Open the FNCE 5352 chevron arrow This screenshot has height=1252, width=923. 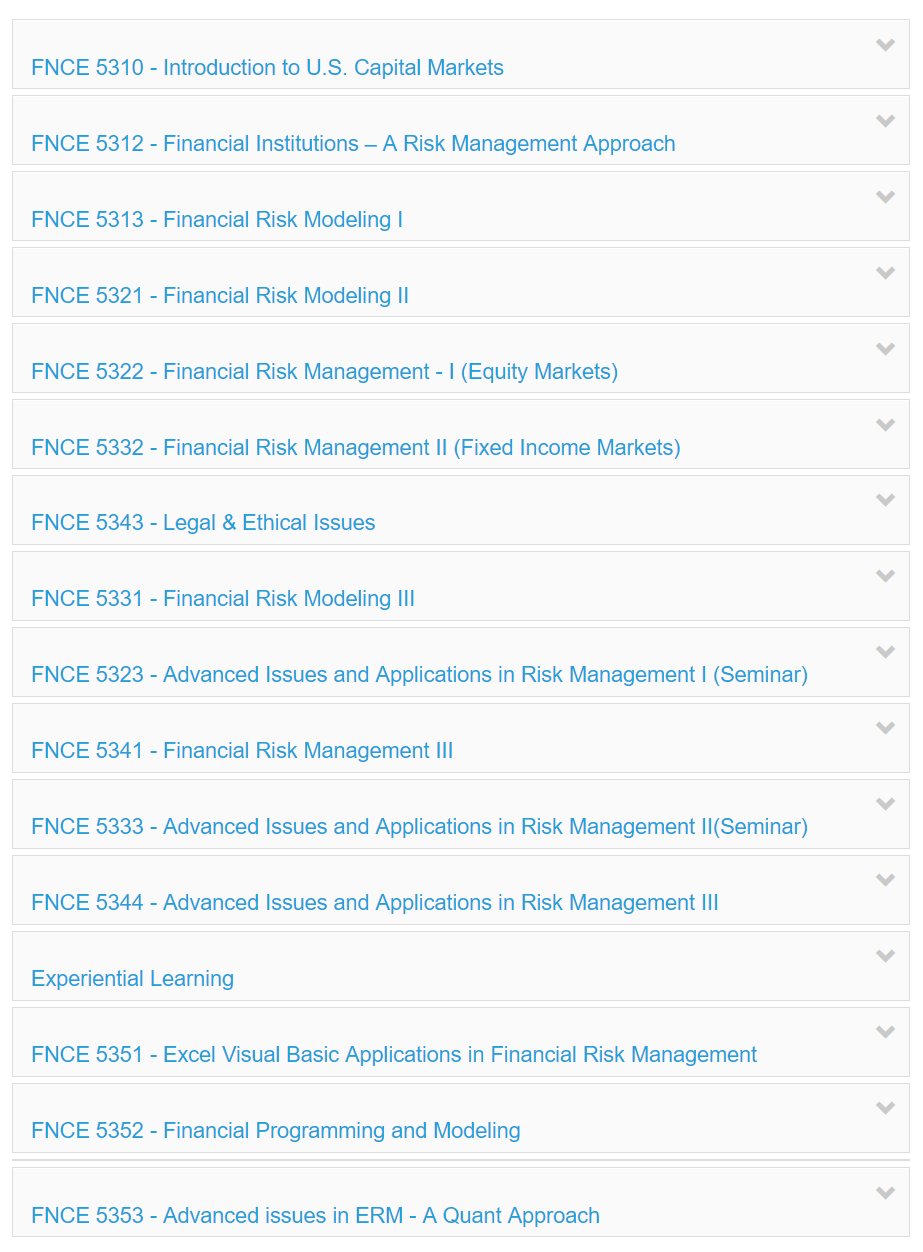point(885,1108)
